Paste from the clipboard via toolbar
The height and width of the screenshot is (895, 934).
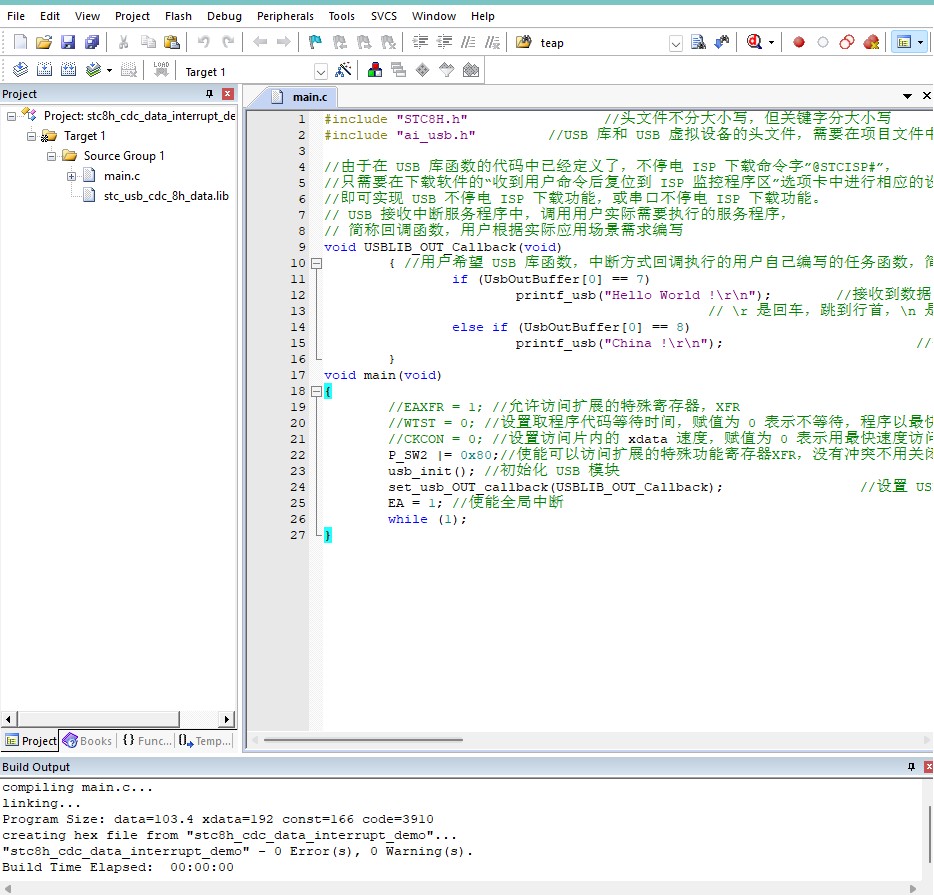click(x=172, y=42)
